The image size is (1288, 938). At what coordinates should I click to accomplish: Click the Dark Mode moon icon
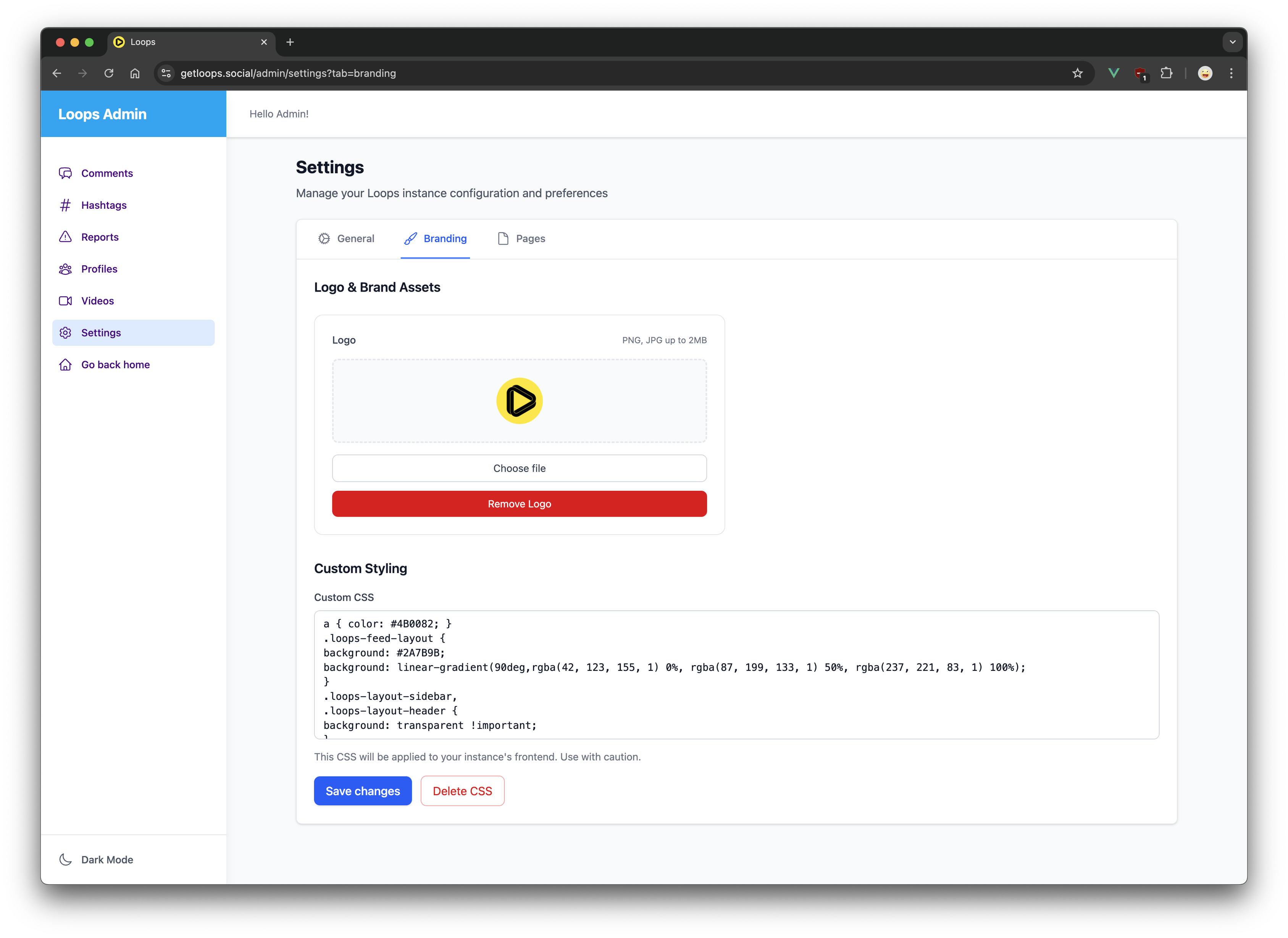pos(65,860)
